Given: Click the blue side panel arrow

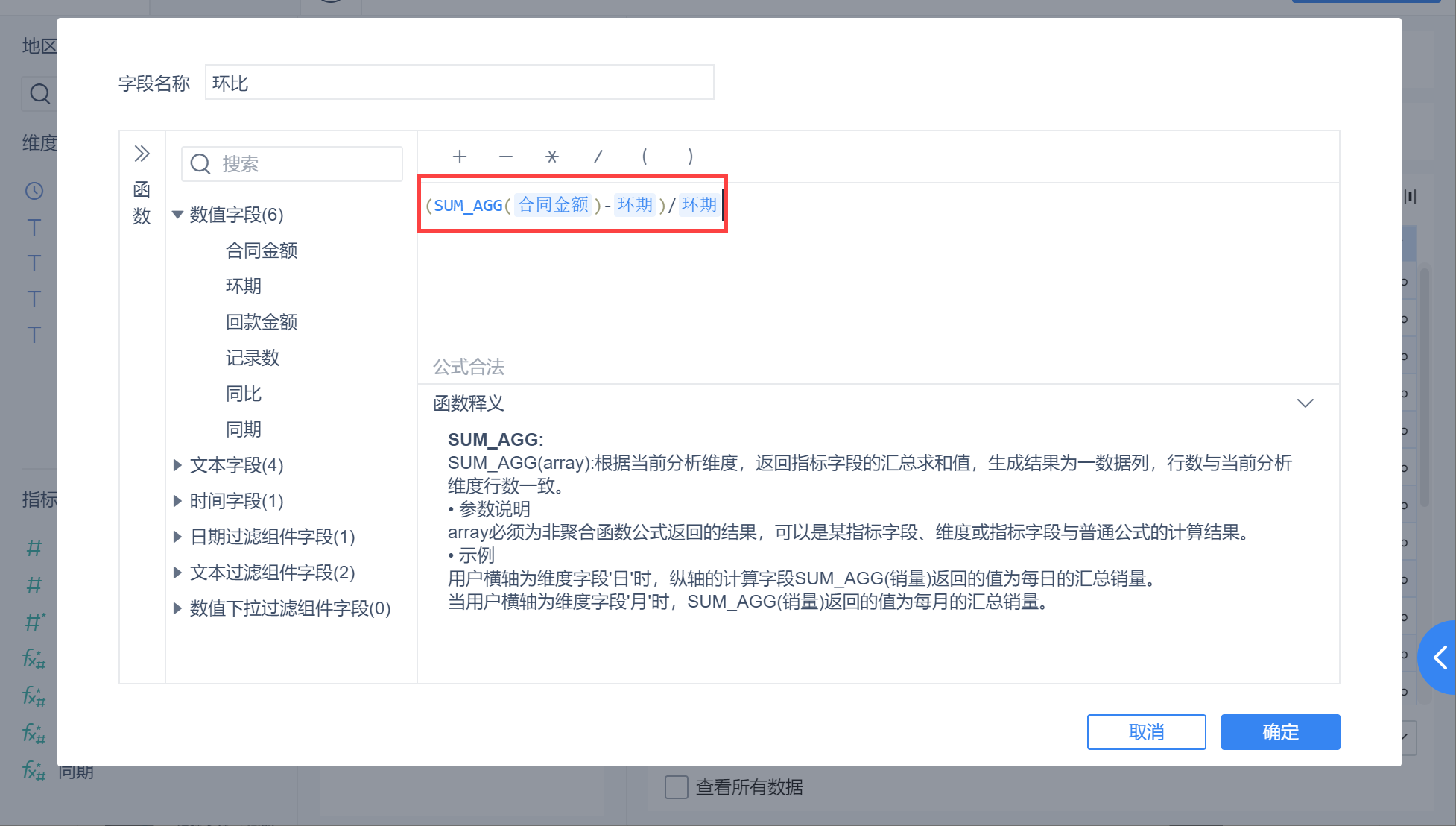Looking at the screenshot, I should click(1440, 658).
